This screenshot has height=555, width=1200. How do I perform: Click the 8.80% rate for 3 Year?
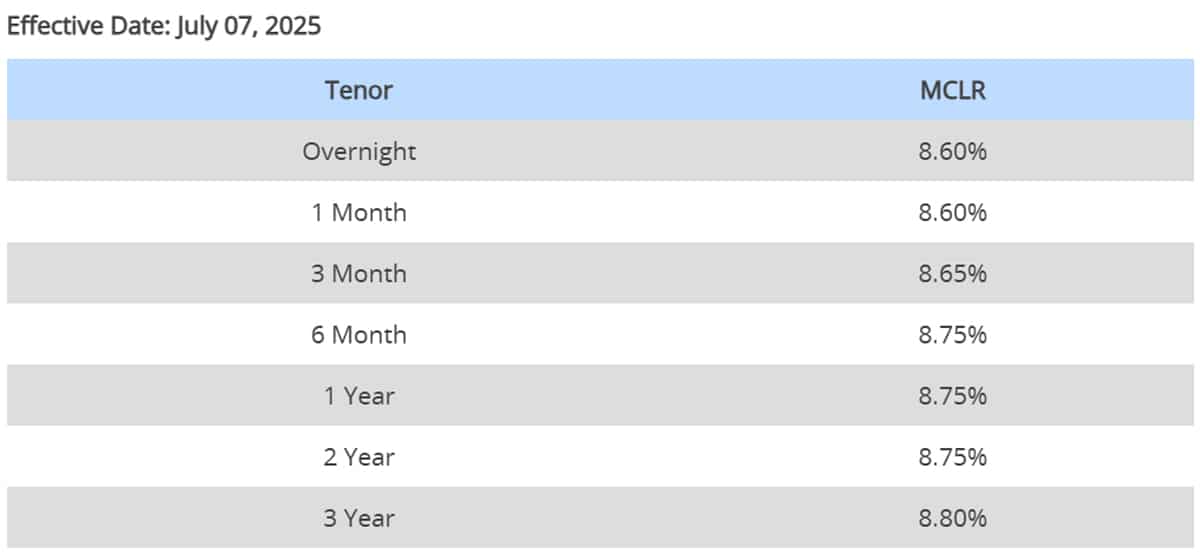point(953,518)
